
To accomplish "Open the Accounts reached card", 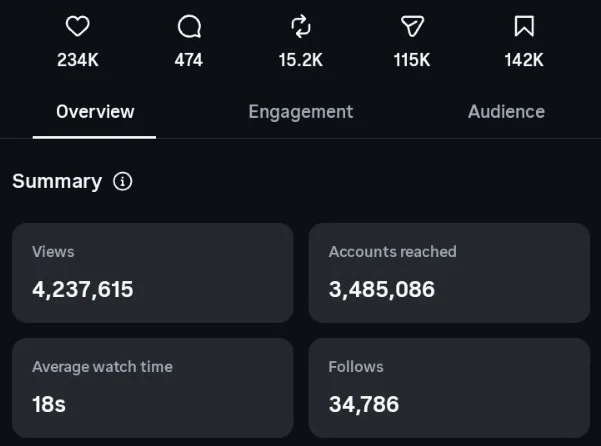I will tap(449, 273).
